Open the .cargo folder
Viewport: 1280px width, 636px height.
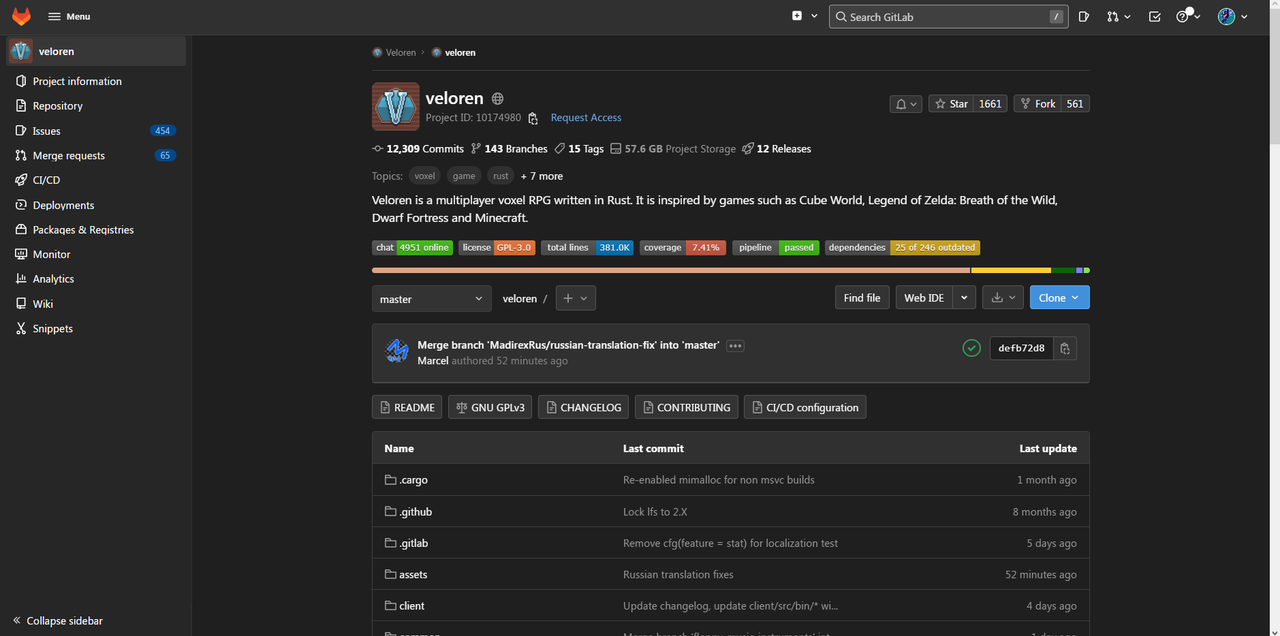coord(413,480)
